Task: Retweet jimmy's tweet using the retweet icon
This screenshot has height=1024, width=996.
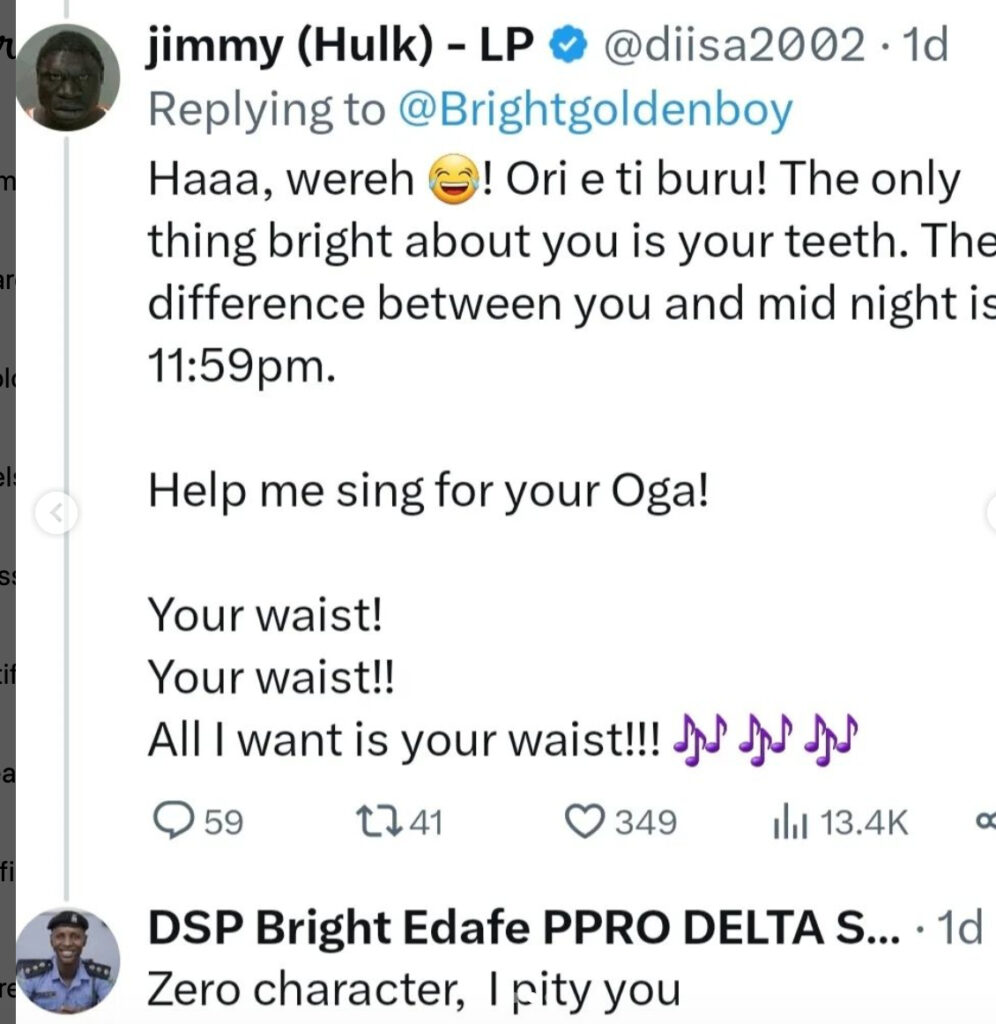Action: 379,822
